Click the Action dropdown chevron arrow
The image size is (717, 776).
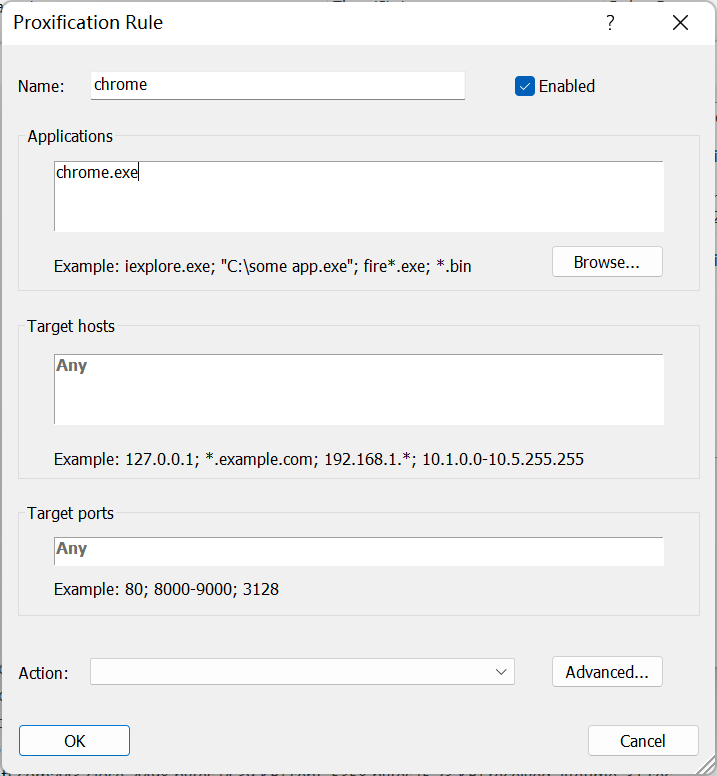pyautogui.click(x=501, y=672)
